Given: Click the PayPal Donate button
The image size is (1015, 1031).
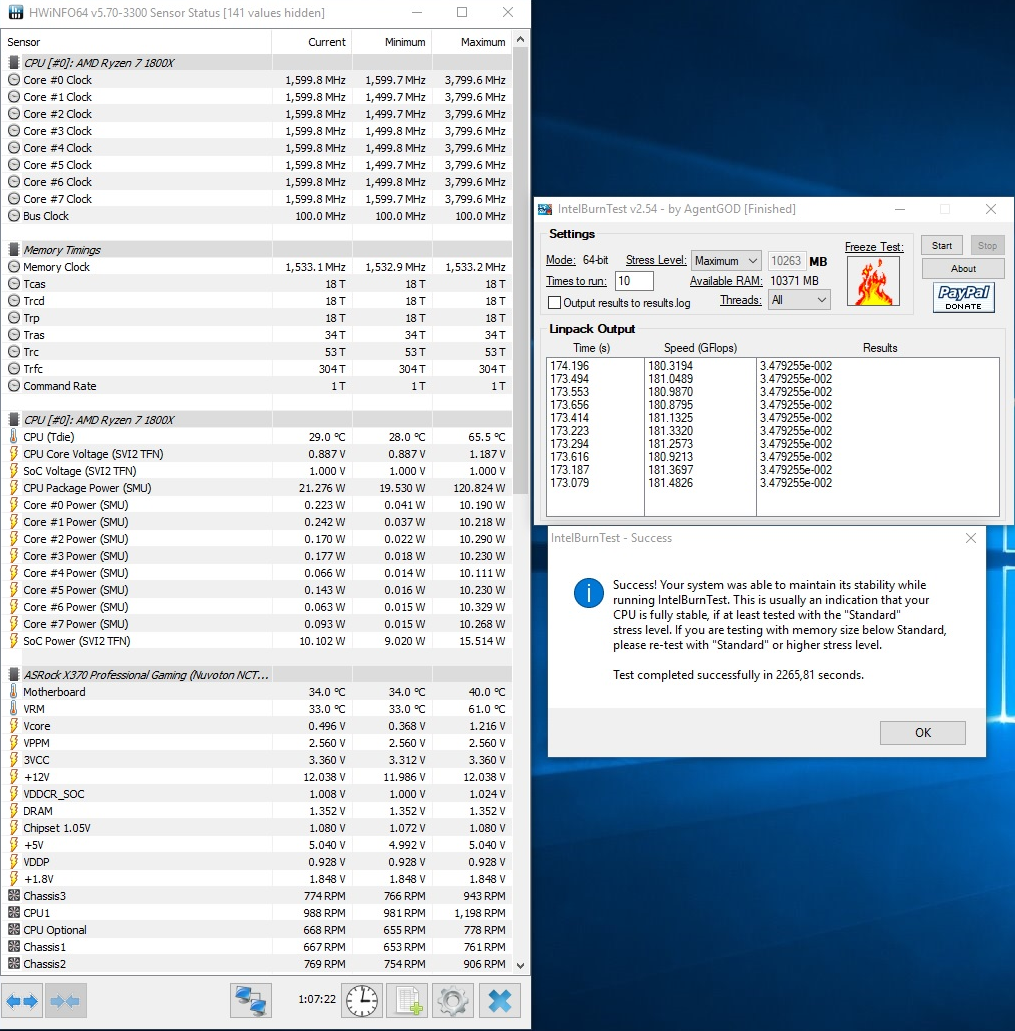Looking at the screenshot, I should [x=963, y=297].
